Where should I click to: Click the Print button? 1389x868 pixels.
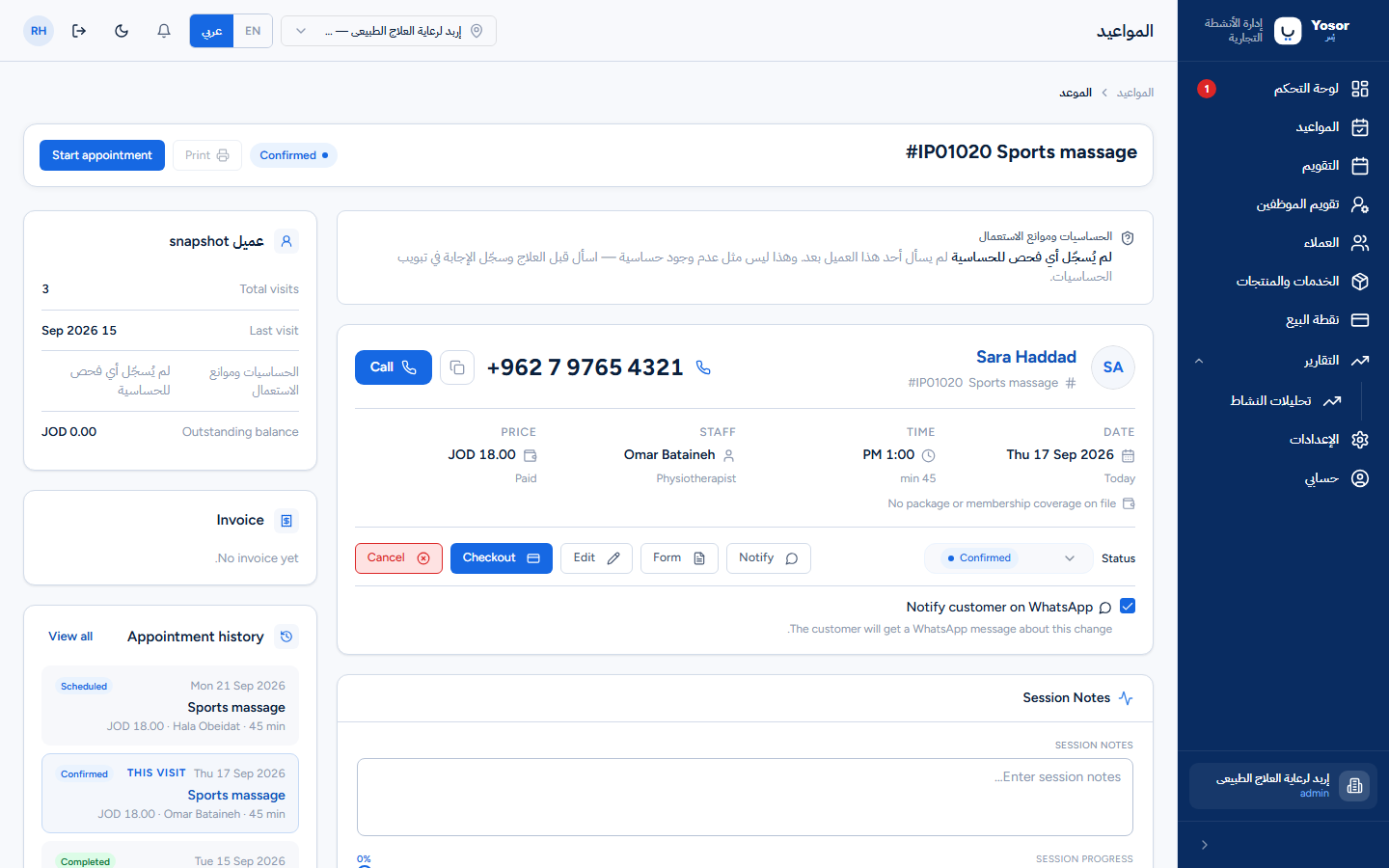(207, 155)
